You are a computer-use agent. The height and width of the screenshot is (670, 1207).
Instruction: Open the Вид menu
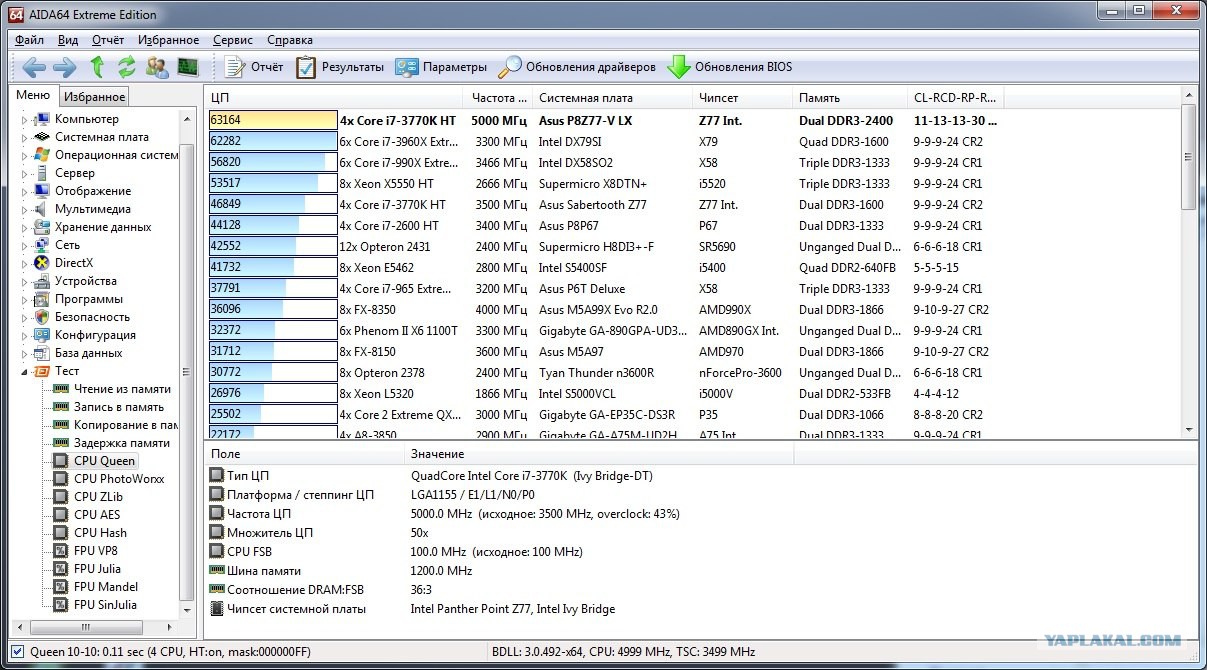click(x=68, y=40)
